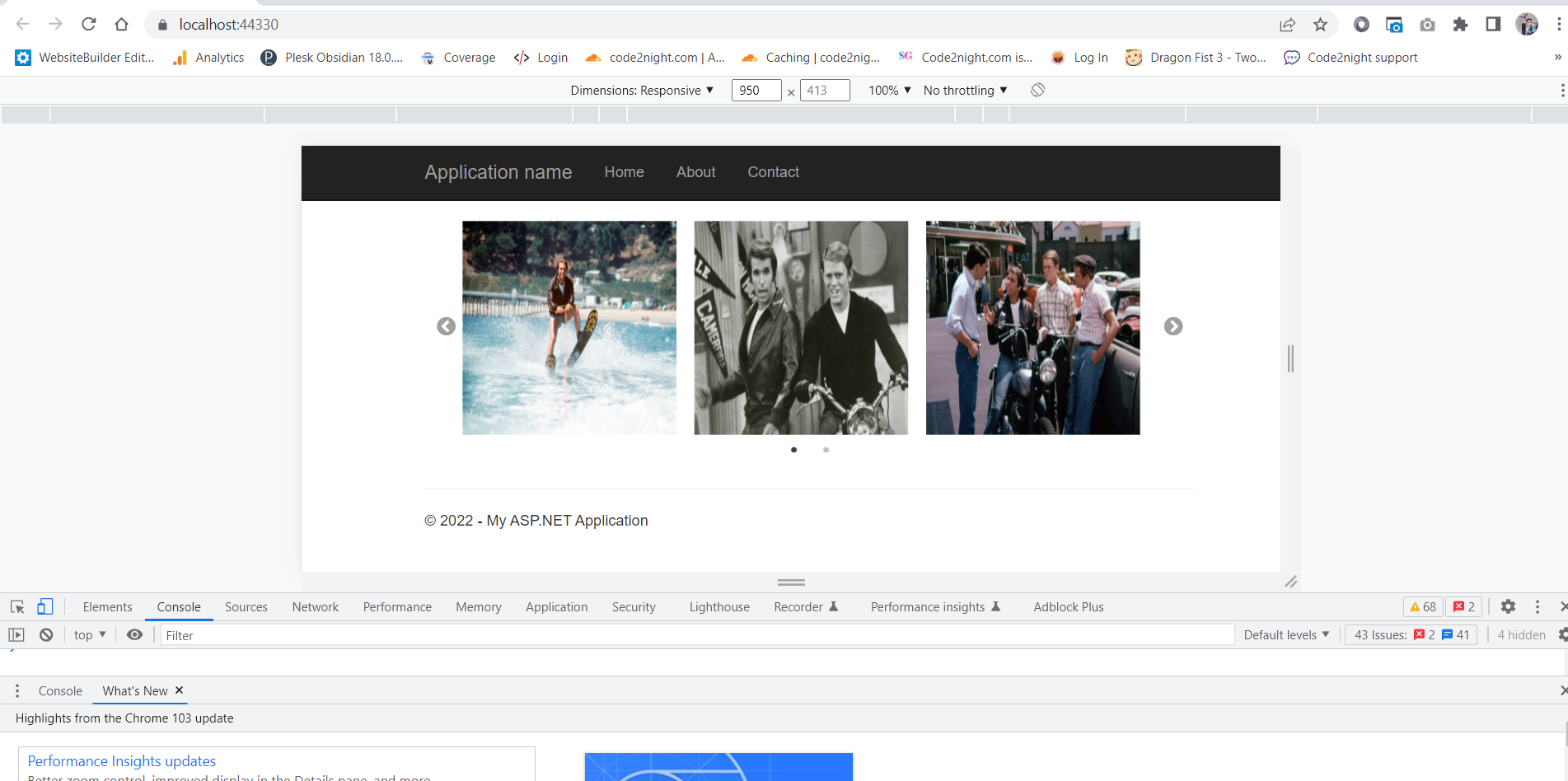
Task: Open the Adblock Plus tab
Action: pos(1069,607)
